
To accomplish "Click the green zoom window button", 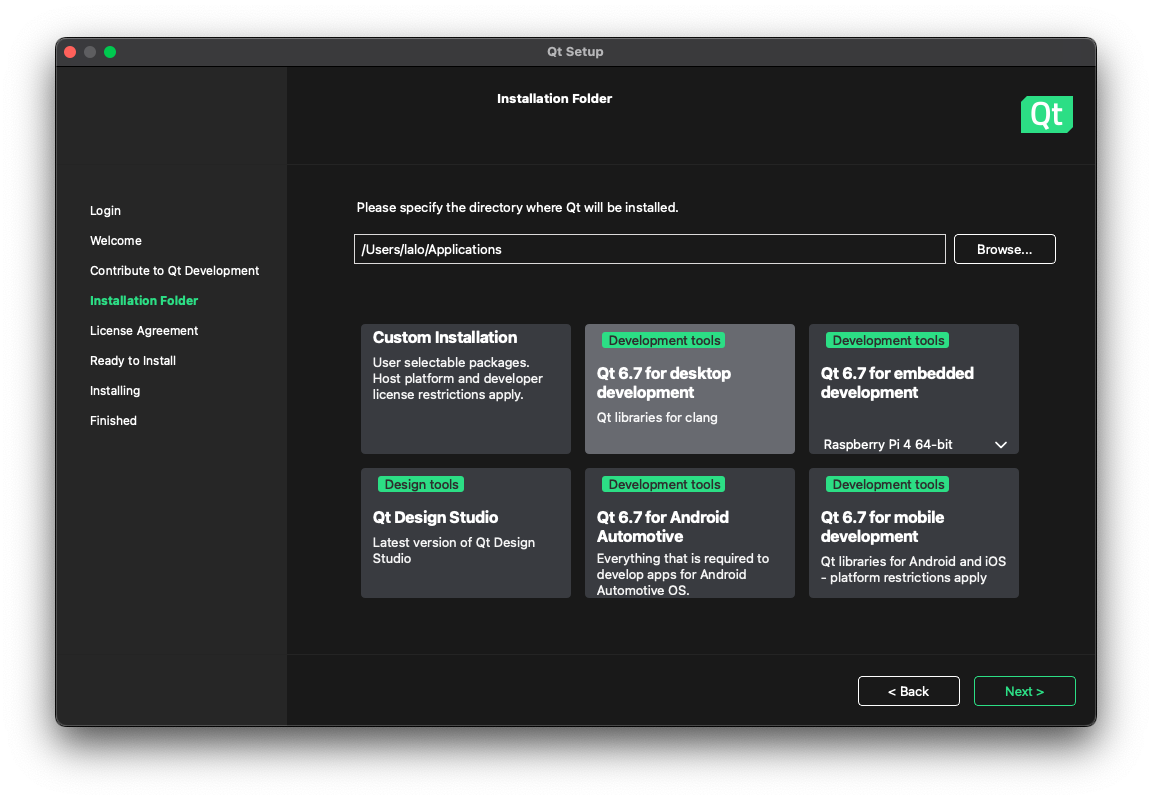I will pyautogui.click(x=110, y=52).
